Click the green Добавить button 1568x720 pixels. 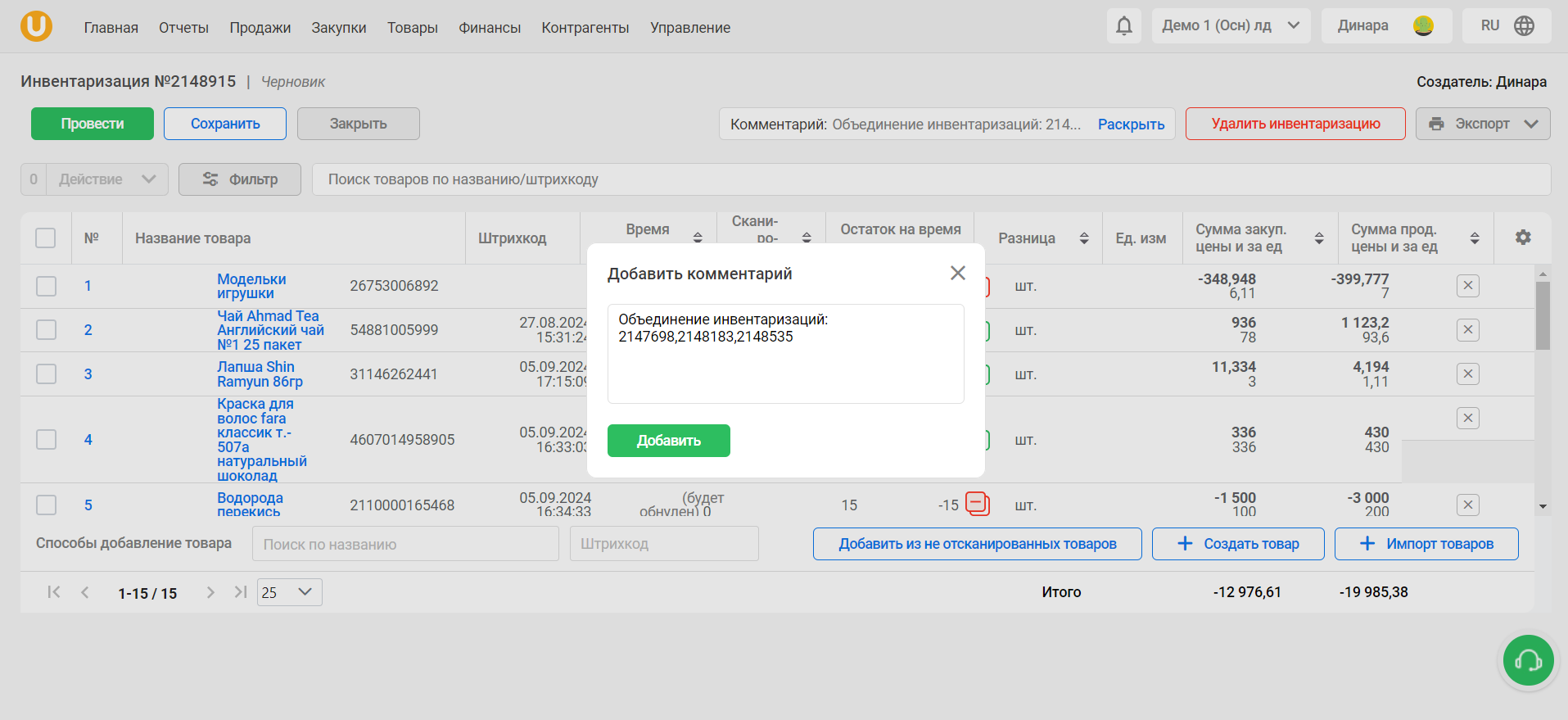668,441
